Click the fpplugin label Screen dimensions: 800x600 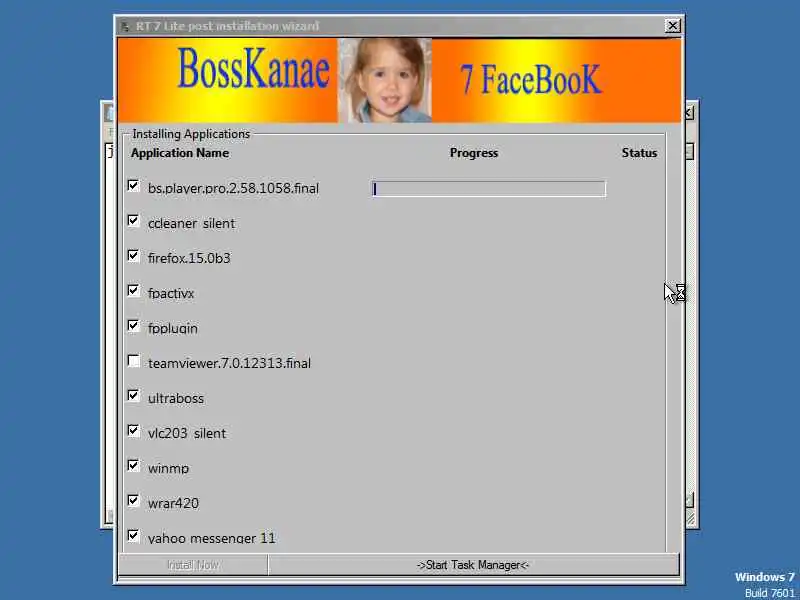[173, 328]
